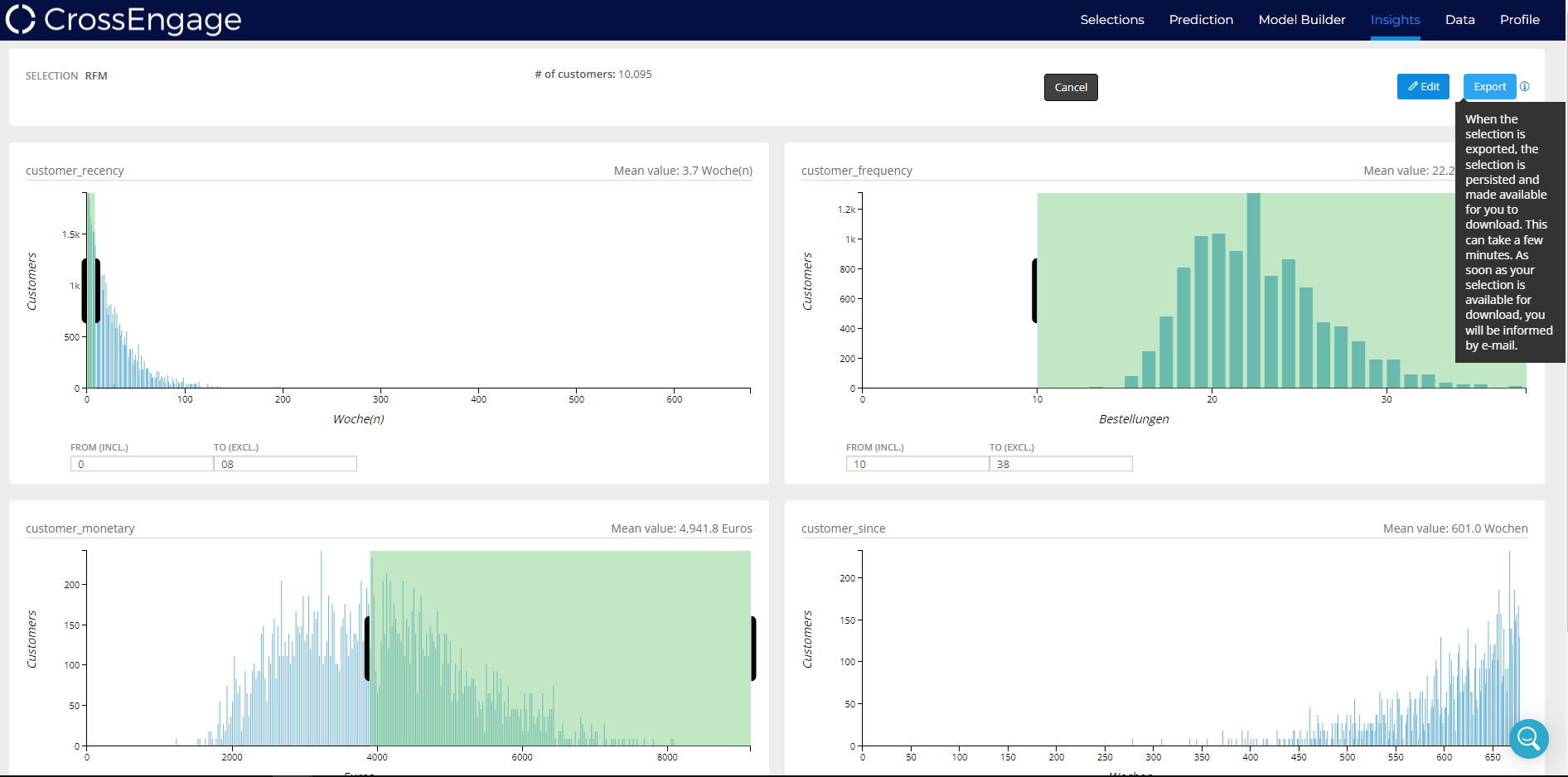Click the CrossEngage logo icon

21,19
